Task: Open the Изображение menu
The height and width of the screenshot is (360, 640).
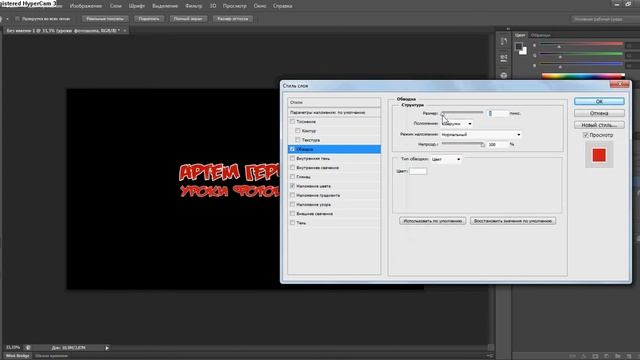Action: 86,6
